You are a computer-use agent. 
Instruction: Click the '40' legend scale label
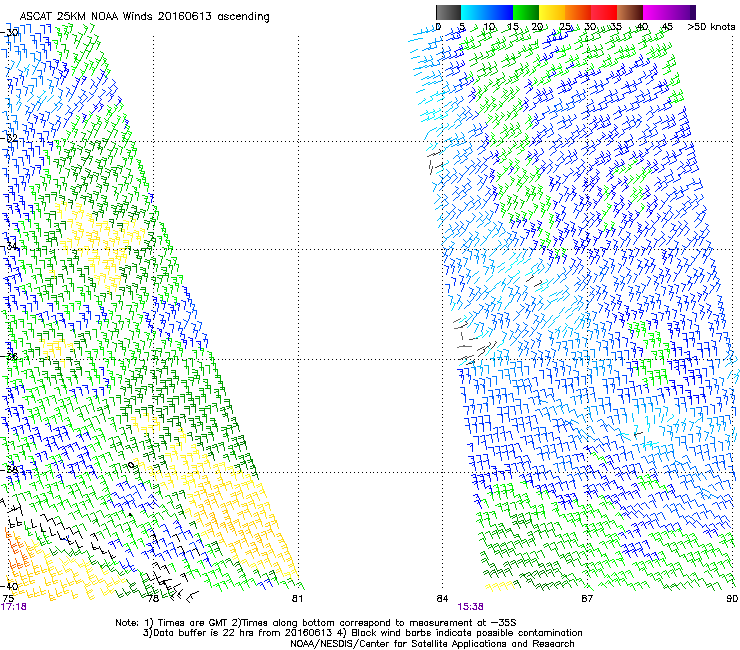[642, 27]
